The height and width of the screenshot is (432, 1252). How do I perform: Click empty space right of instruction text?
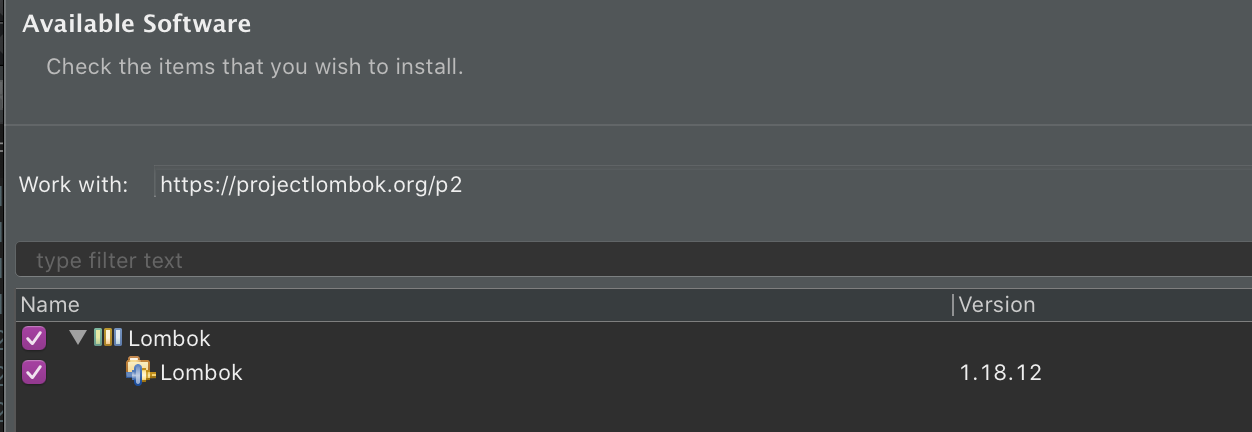pos(800,68)
